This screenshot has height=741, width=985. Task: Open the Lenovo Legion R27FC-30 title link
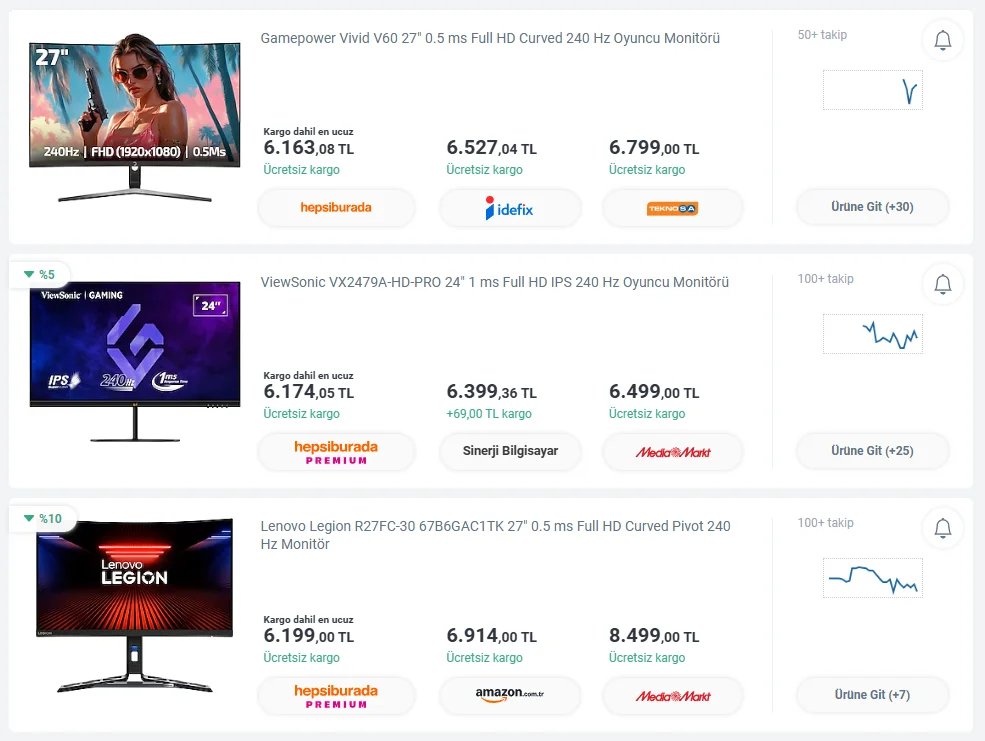pos(495,535)
